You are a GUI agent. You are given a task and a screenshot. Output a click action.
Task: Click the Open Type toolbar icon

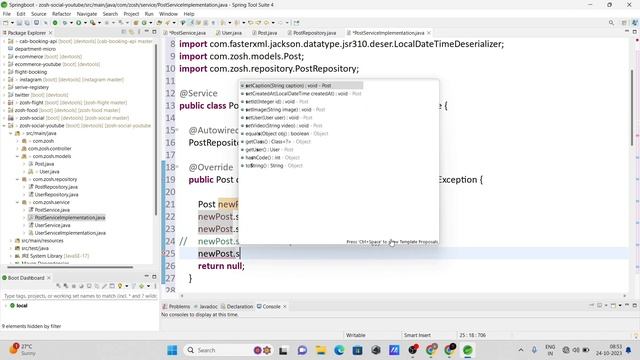159,23
